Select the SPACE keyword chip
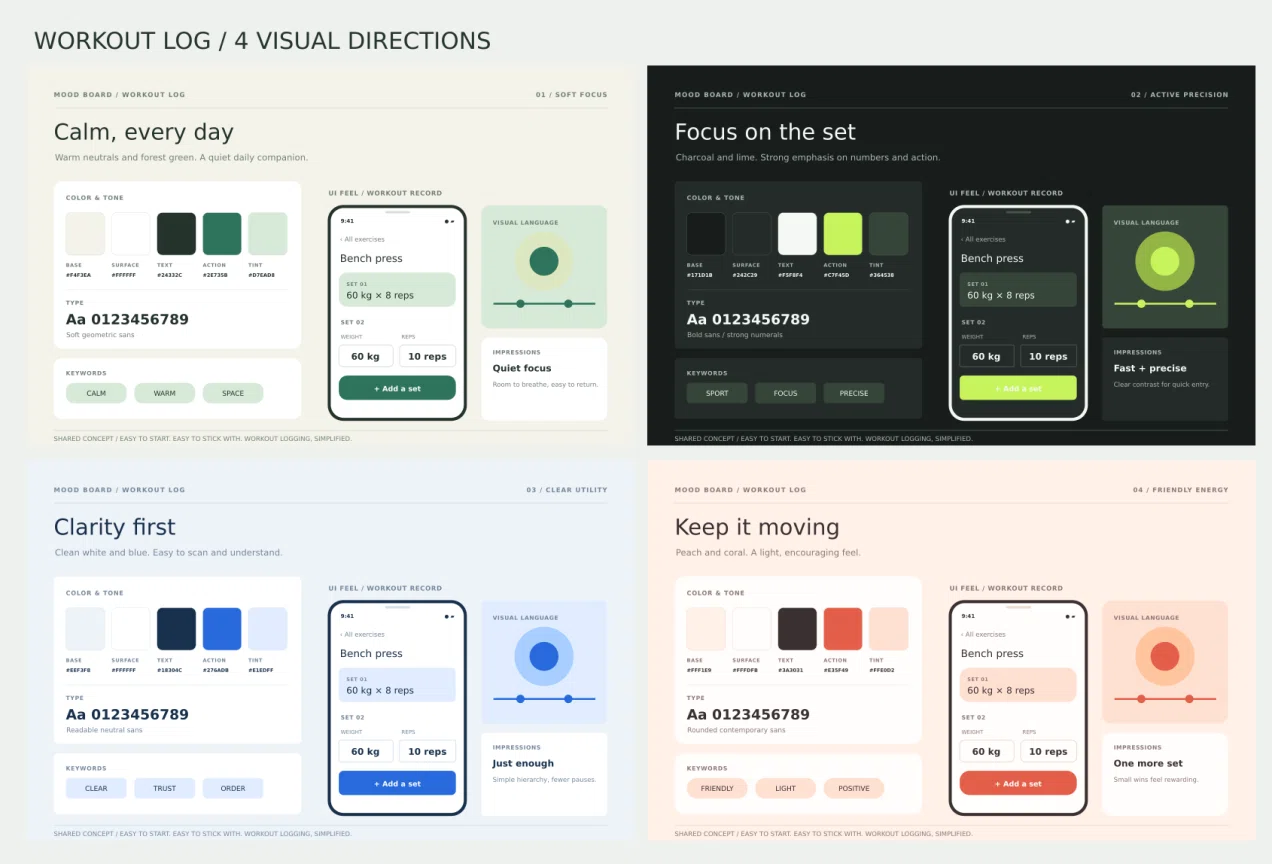1272x864 pixels. pyautogui.click(x=233, y=393)
